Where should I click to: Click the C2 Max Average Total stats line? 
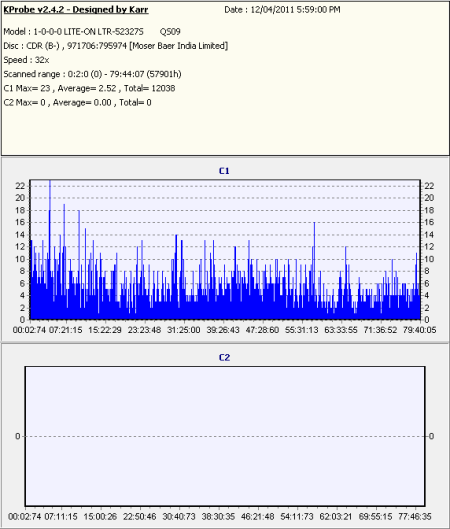pos(77,102)
